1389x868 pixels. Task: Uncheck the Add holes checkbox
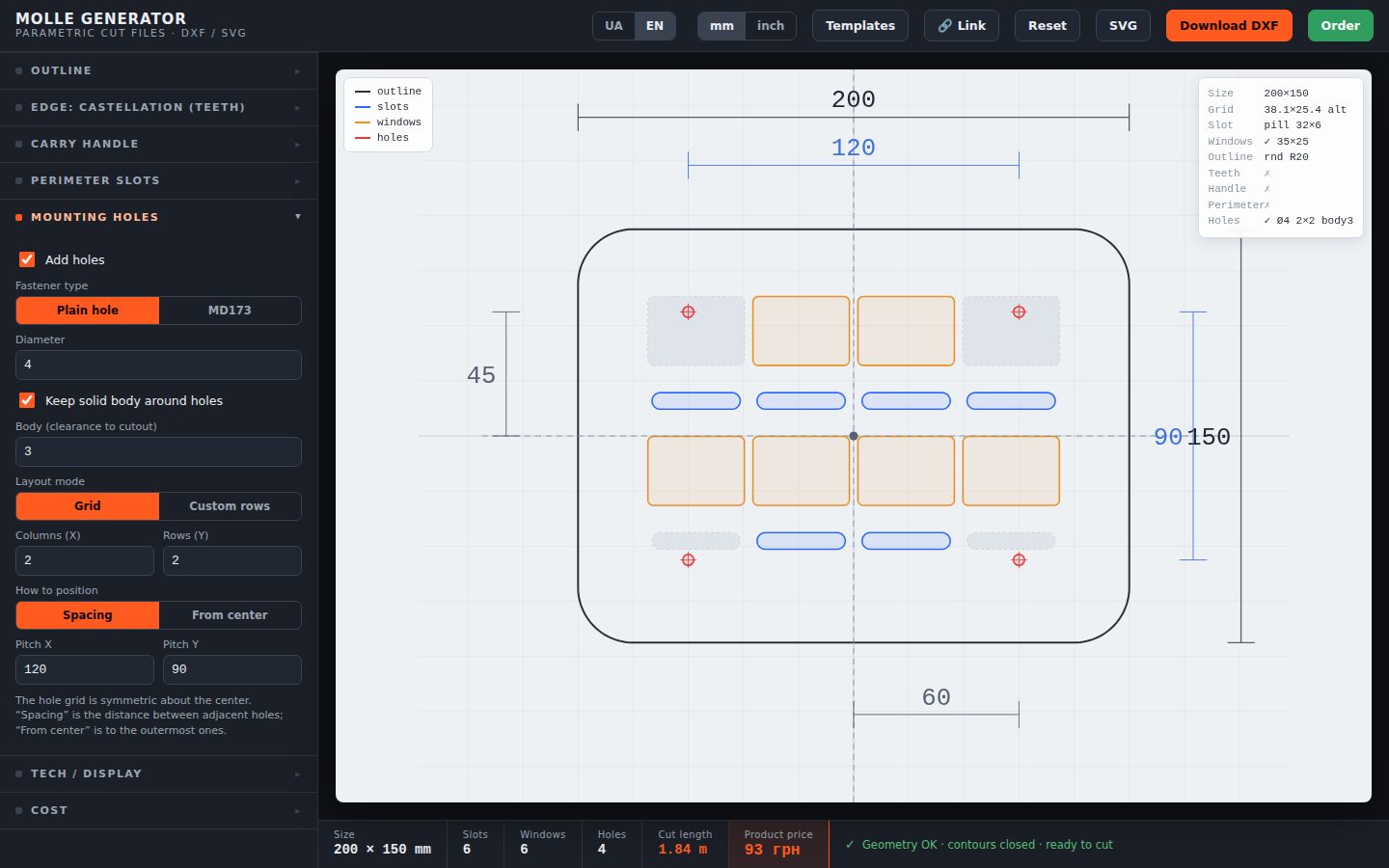click(x=27, y=259)
